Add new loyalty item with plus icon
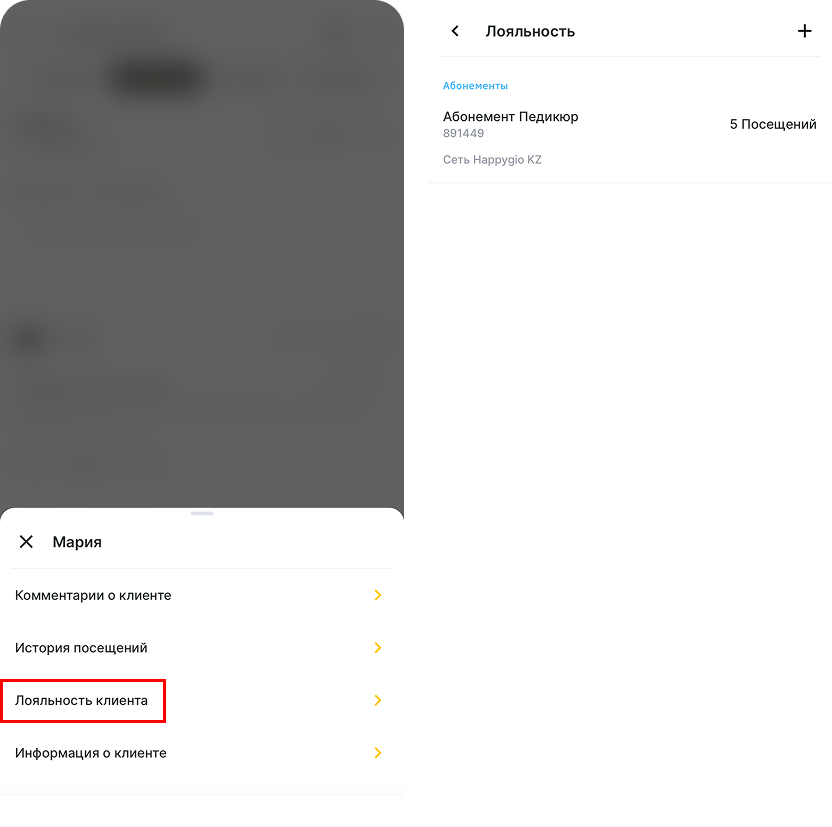Screen dimensions: 832x827 [804, 31]
